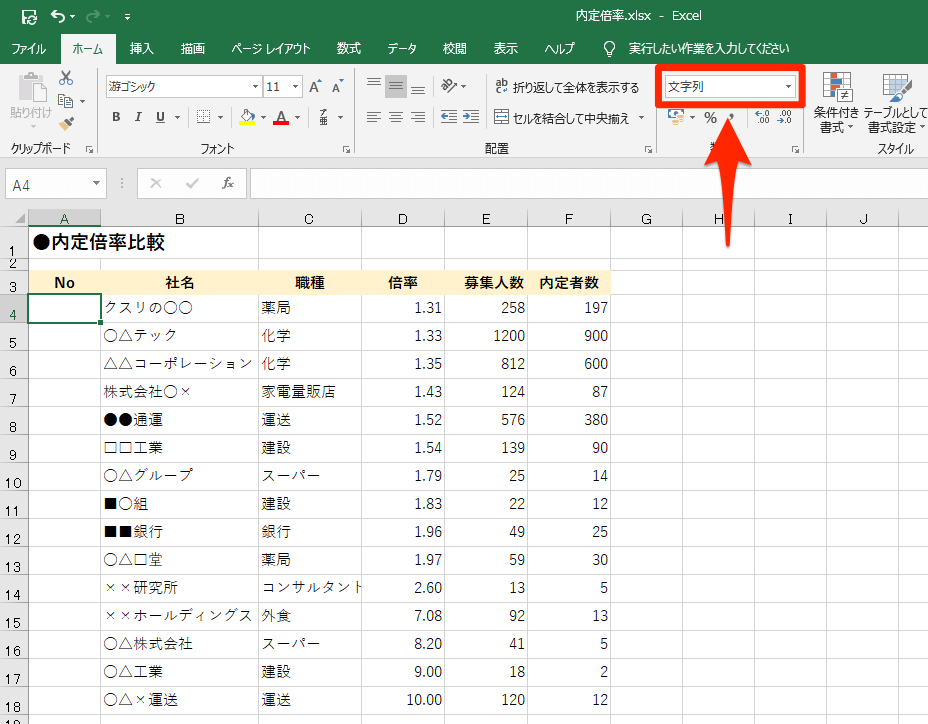Click セルを結合して中央揃え merge button

coord(562,118)
